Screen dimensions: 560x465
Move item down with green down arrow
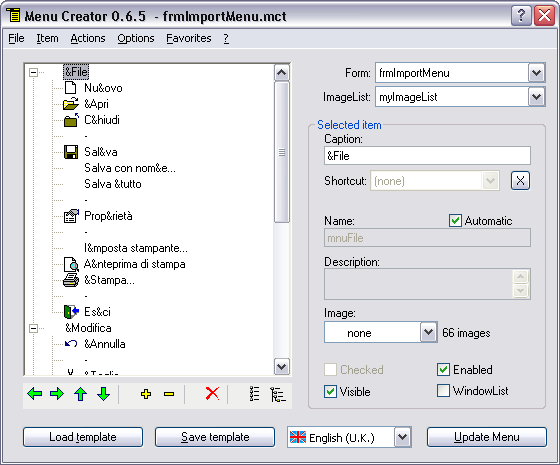[x=104, y=394]
